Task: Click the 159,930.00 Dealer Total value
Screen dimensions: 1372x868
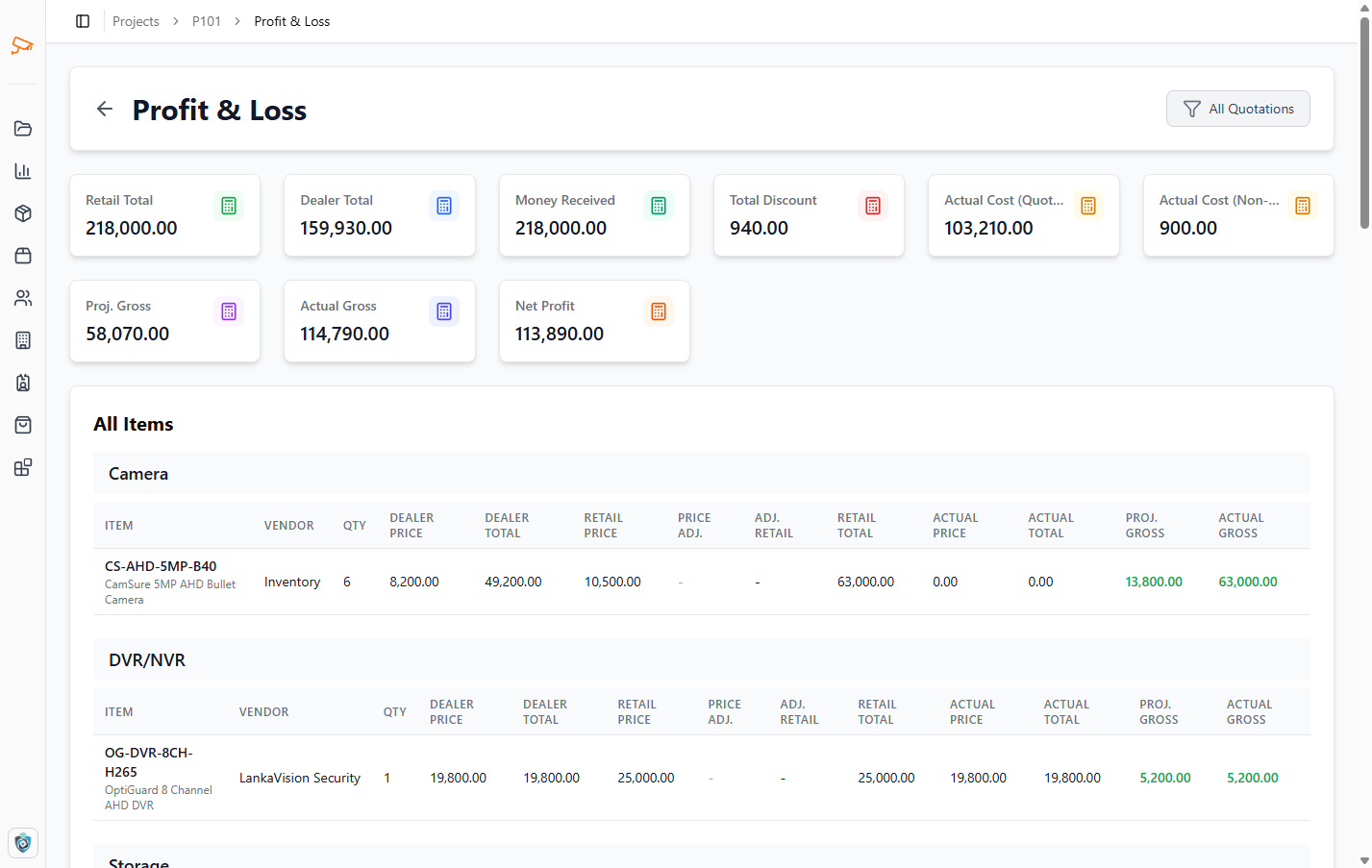Action: click(x=346, y=228)
